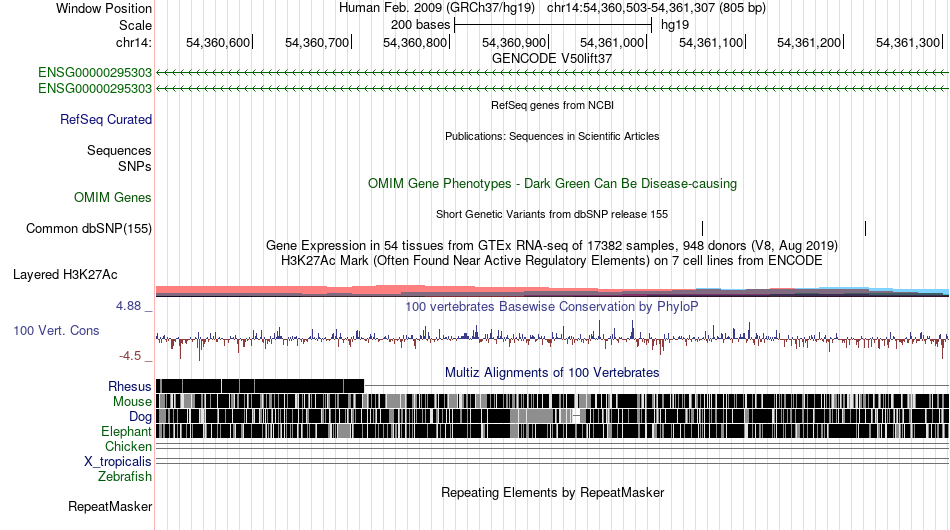Open Short Genetic Variants from dbSNP title

coord(552,214)
